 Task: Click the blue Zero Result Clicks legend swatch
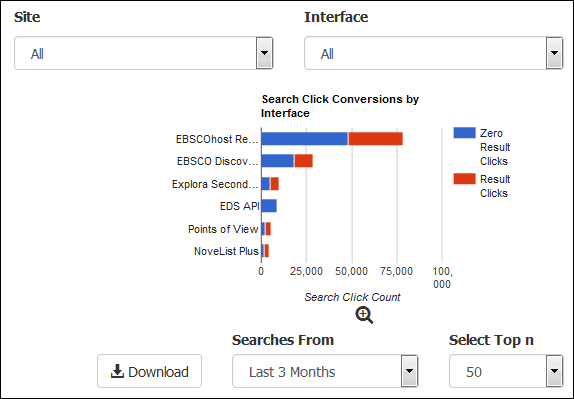464,133
